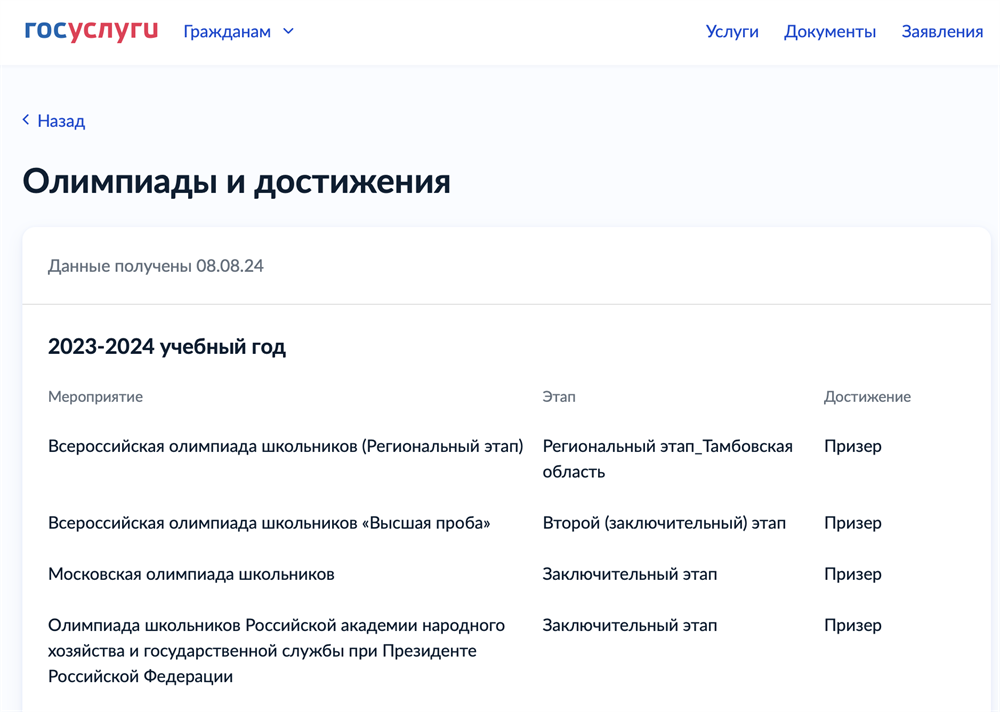Image resolution: width=1000 pixels, height=712 pixels.
Task: Click the Мероприятие column header
Action: click(x=96, y=397)
